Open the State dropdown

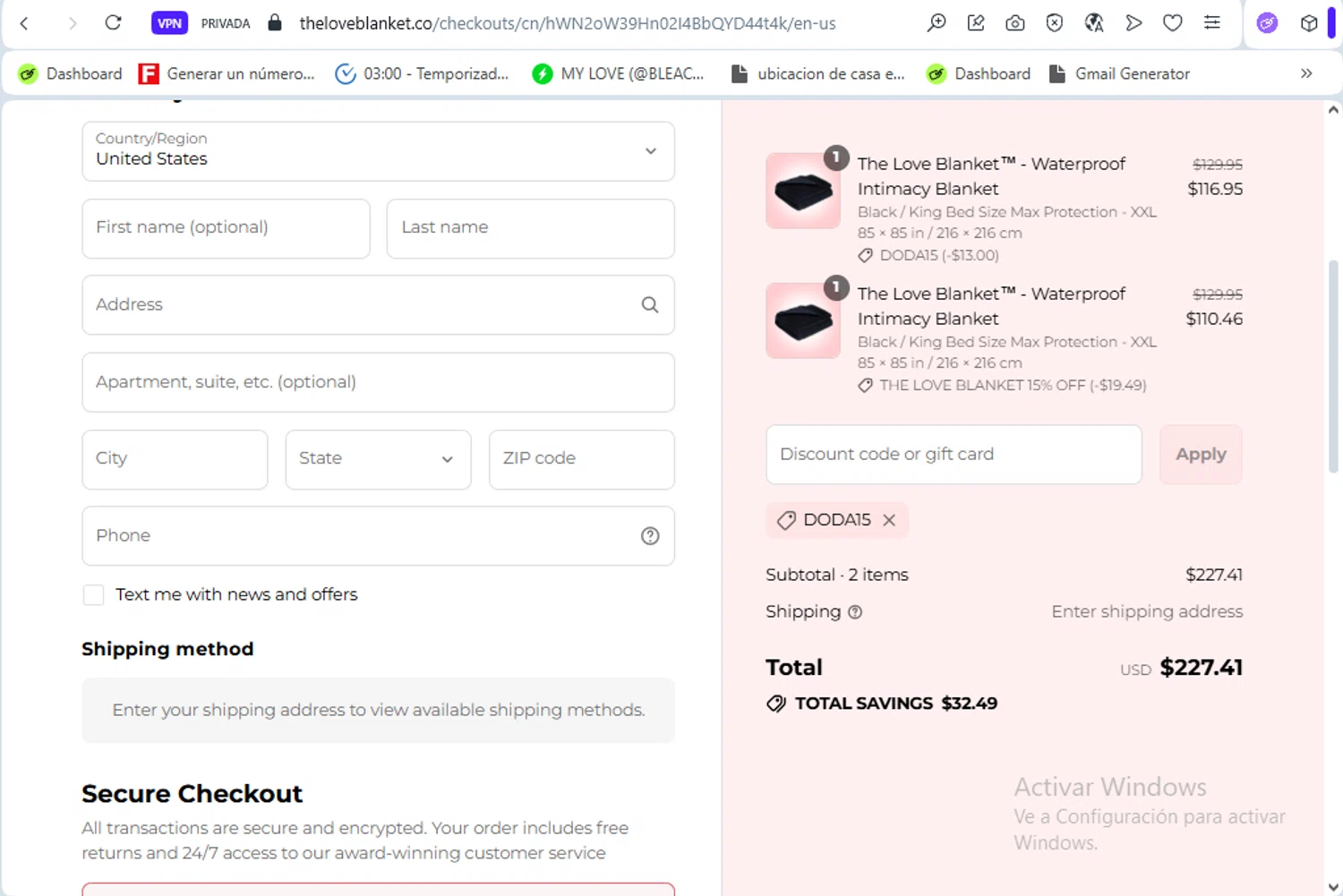coord(378,459)
